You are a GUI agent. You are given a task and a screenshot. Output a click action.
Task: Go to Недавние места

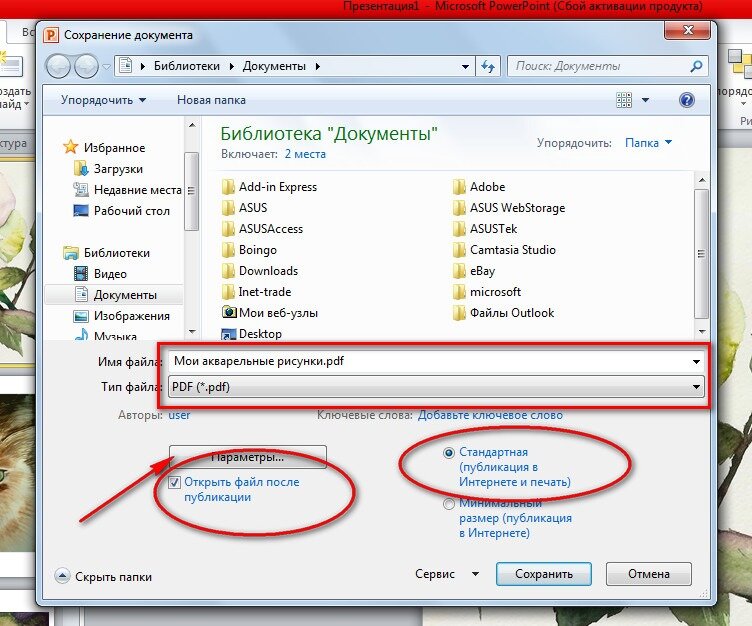tap(128, 189)
